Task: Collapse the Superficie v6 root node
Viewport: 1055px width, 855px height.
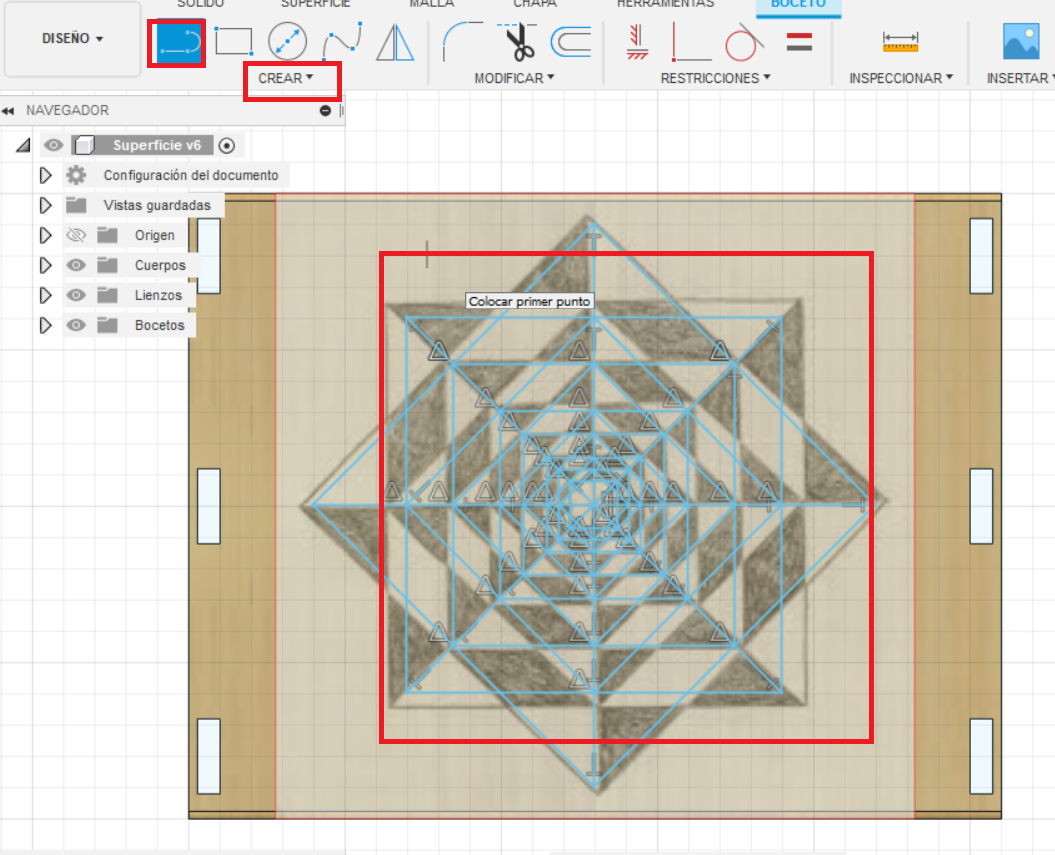Action: tap(24, 145)
